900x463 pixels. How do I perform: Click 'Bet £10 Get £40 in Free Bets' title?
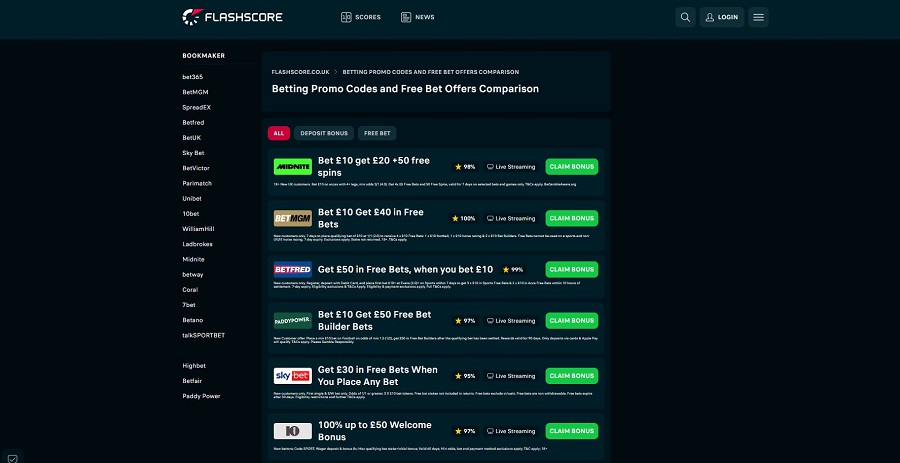click(371, 218)
